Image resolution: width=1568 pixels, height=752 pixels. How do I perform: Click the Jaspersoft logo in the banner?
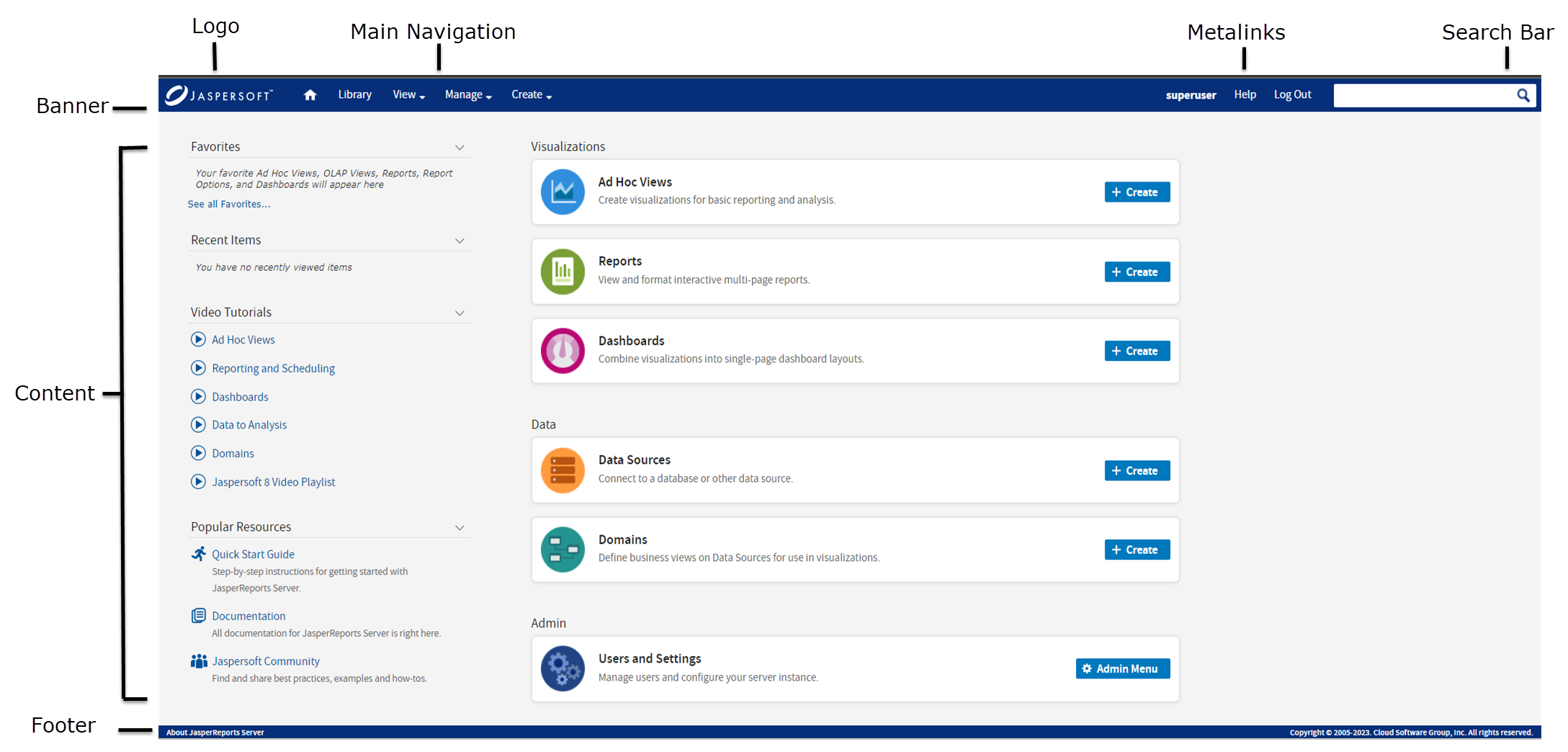pyautogui.click(x=219, y=95)
